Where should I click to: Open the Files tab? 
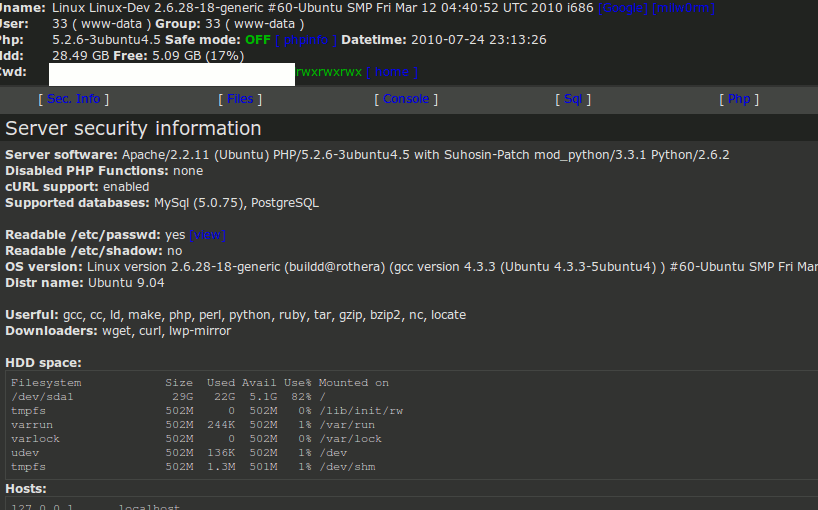pos(240,99)
